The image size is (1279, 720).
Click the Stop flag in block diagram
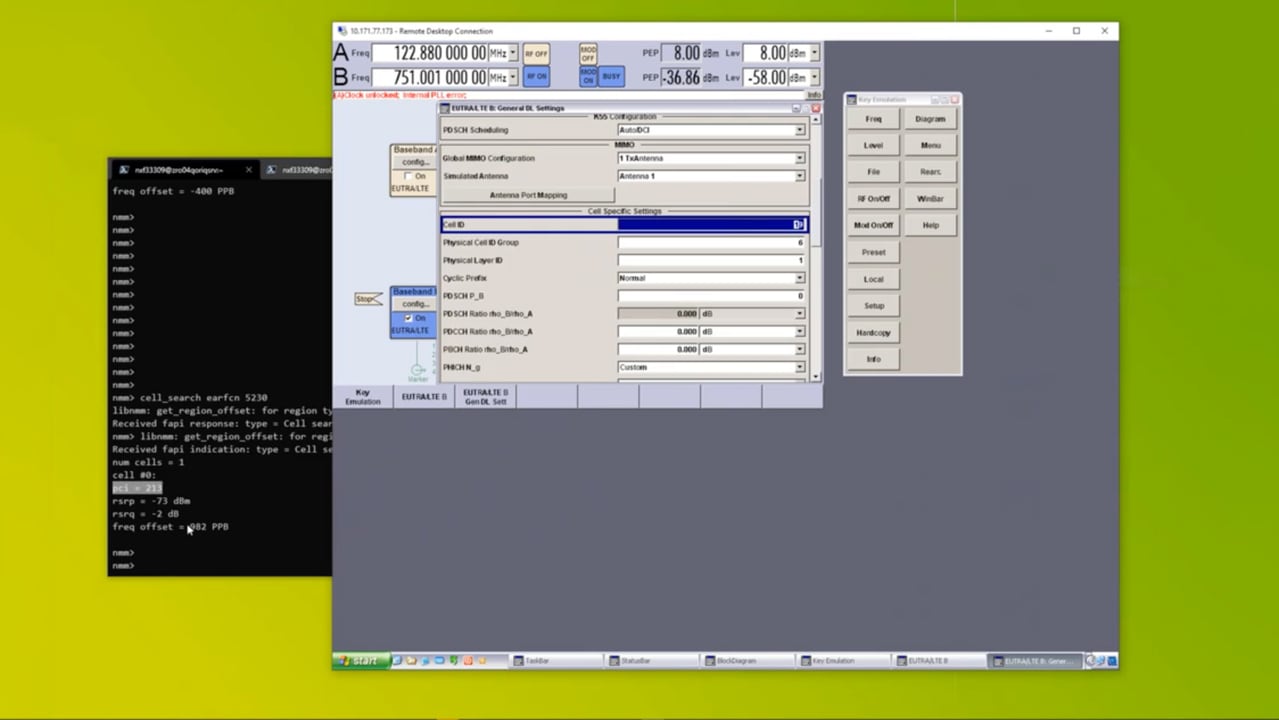click(x=367, y=299)
